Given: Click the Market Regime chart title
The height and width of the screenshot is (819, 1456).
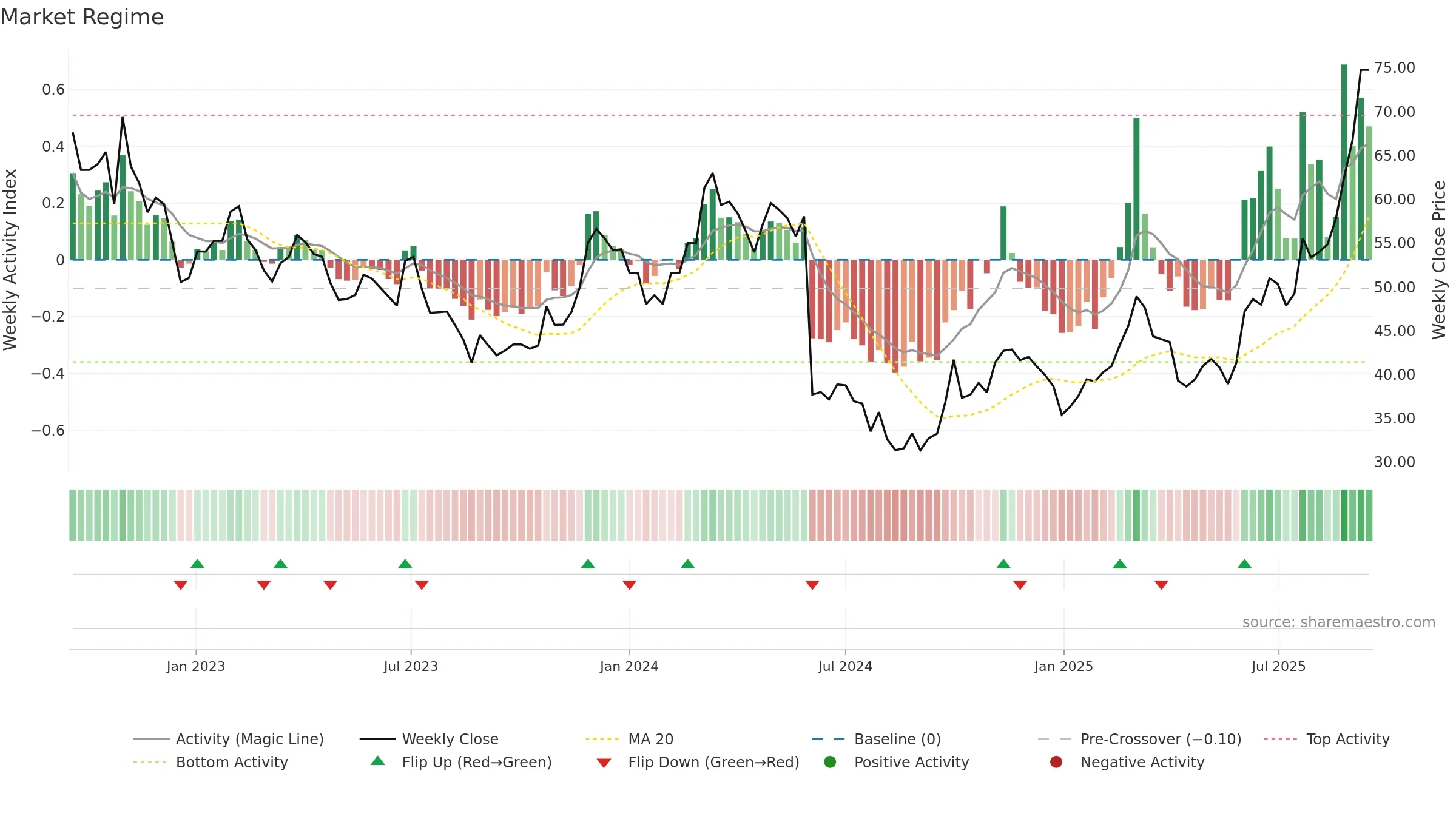Looking at the screenshot, I should [x=82, y=17].
